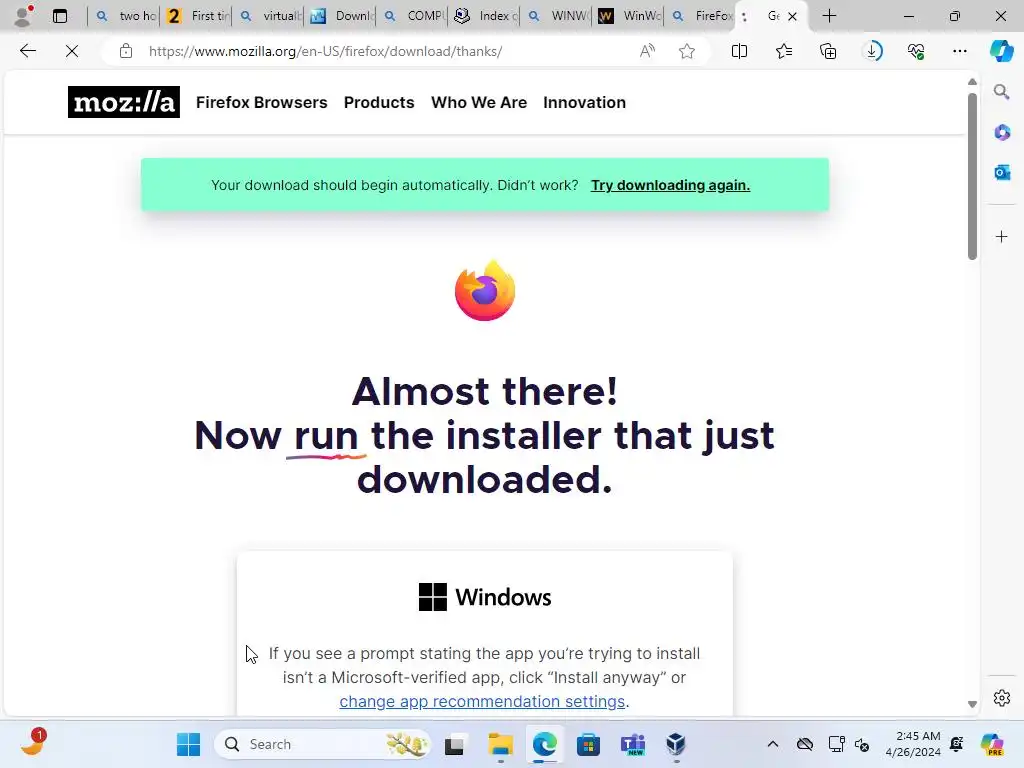
Task: Open the network status tray icon
Action: coord(837,744)
